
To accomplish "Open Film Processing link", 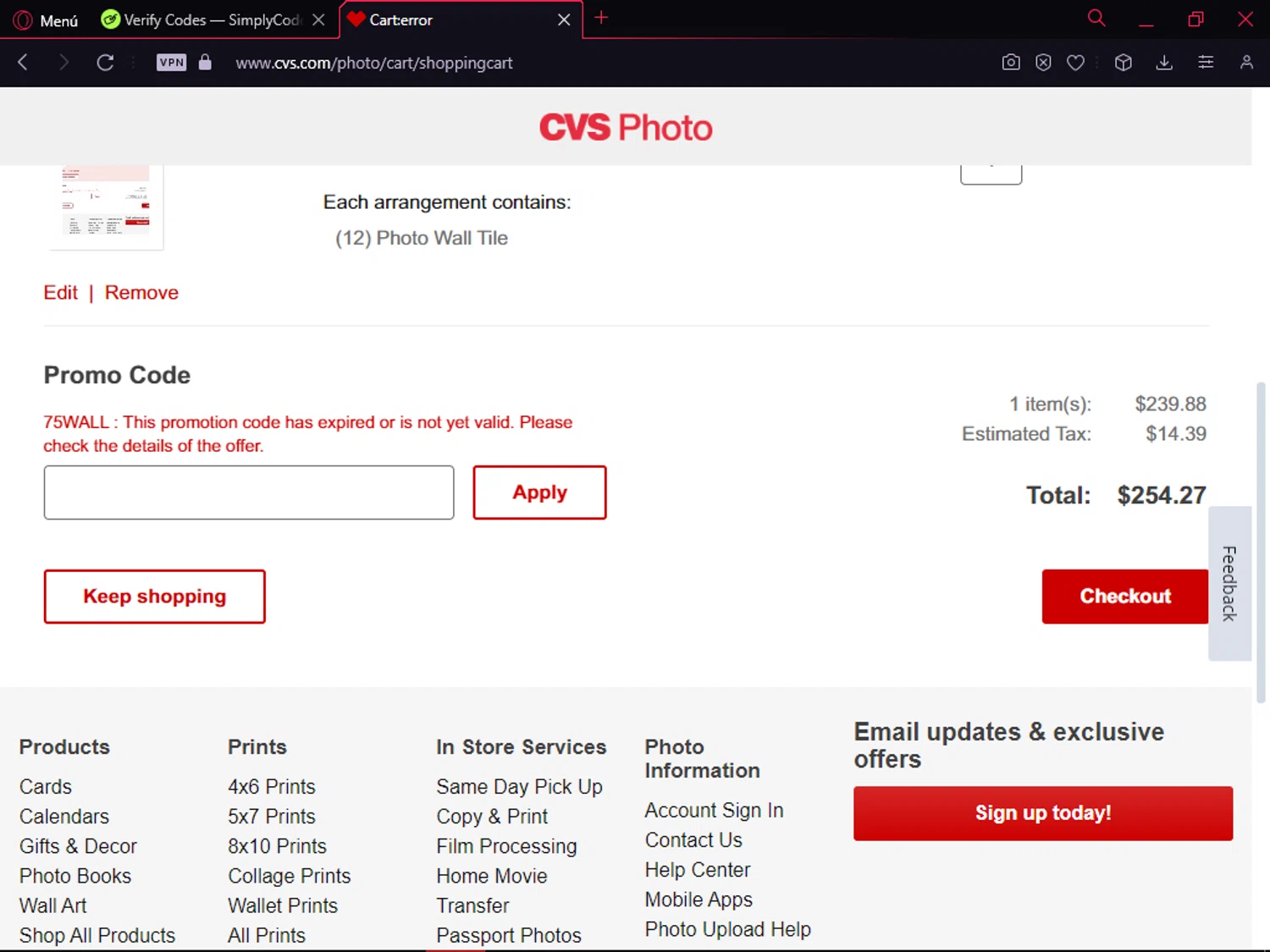I will coord(506,846).
